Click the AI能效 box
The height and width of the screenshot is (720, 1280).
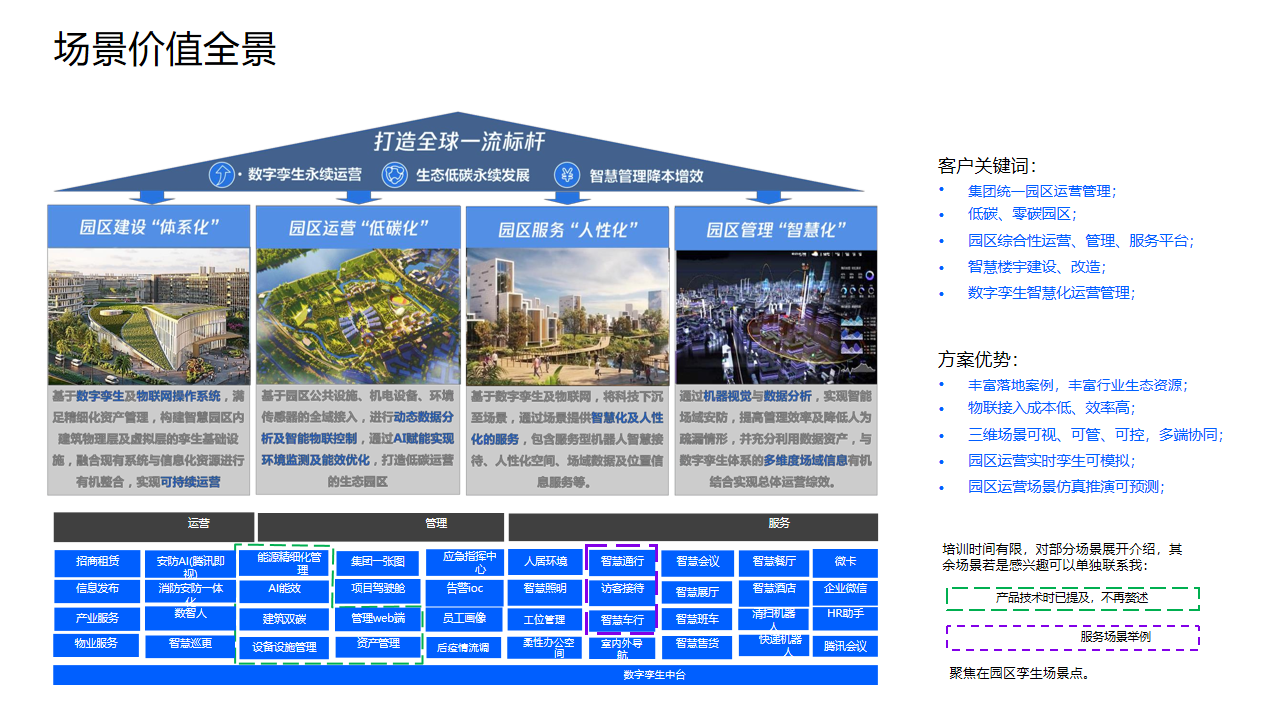pyautogui.click(x=284, y=591)
